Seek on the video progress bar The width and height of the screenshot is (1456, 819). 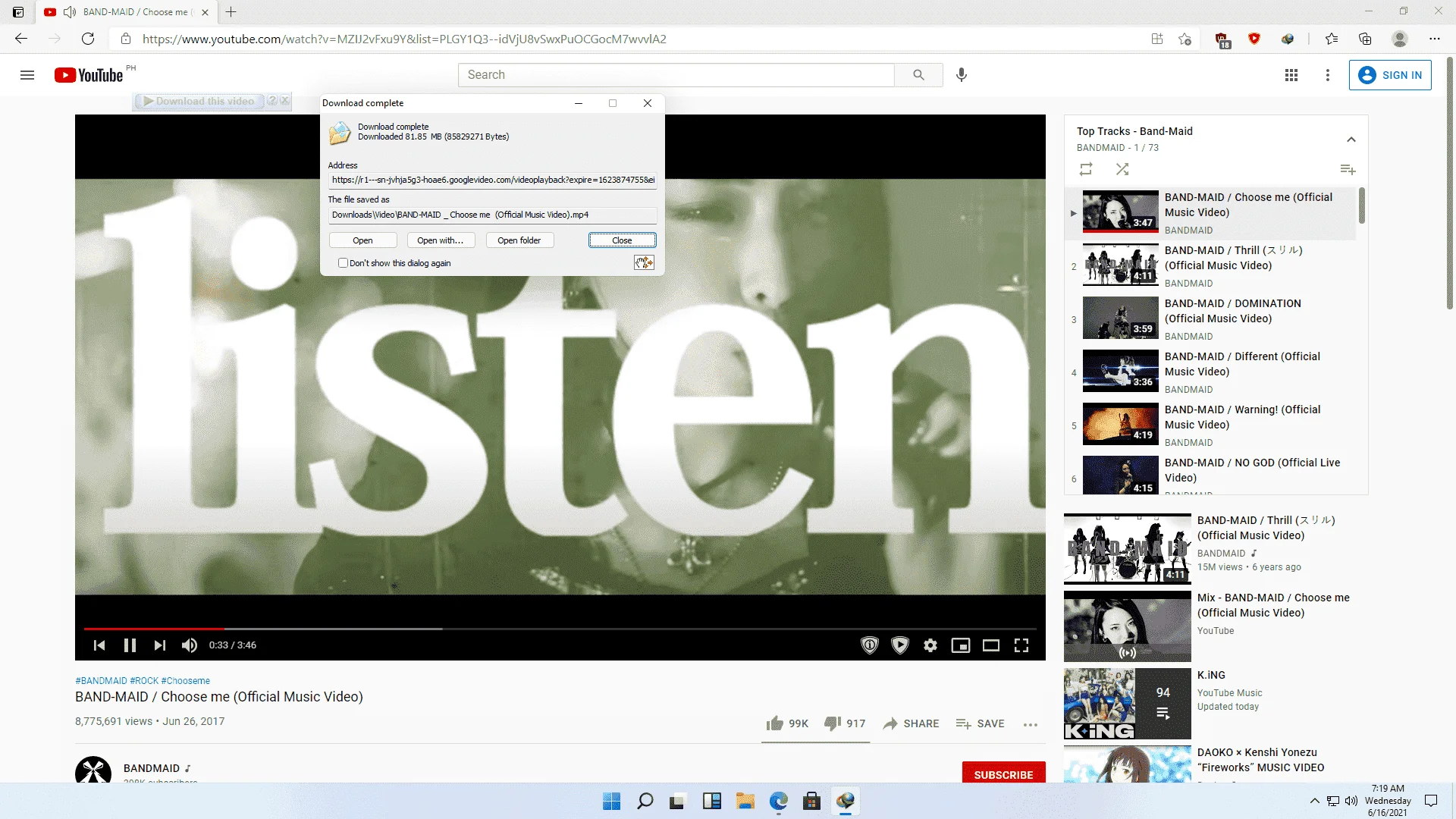560,629
